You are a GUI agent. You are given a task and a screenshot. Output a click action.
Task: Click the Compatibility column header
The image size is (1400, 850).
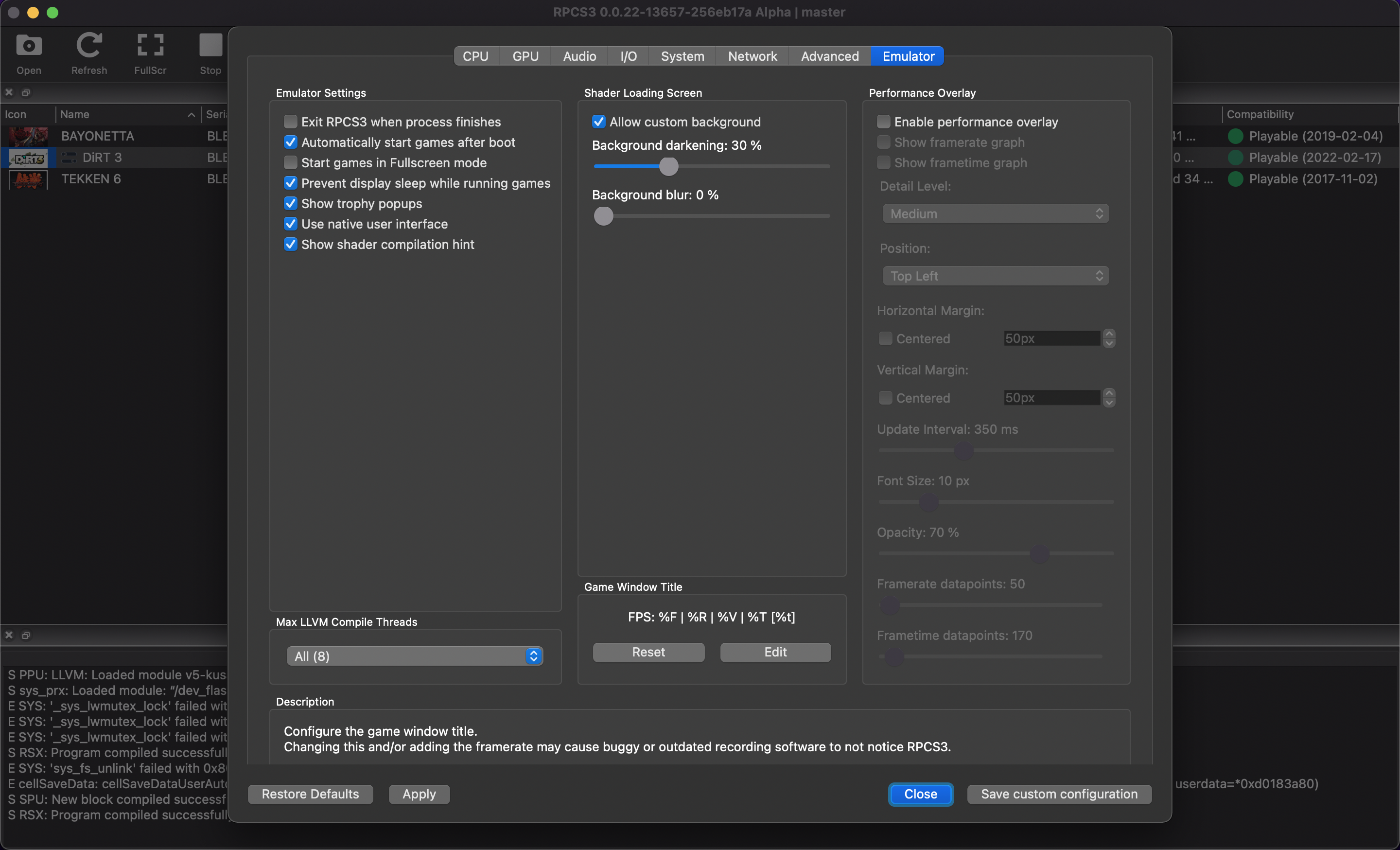click(1310, 114)
